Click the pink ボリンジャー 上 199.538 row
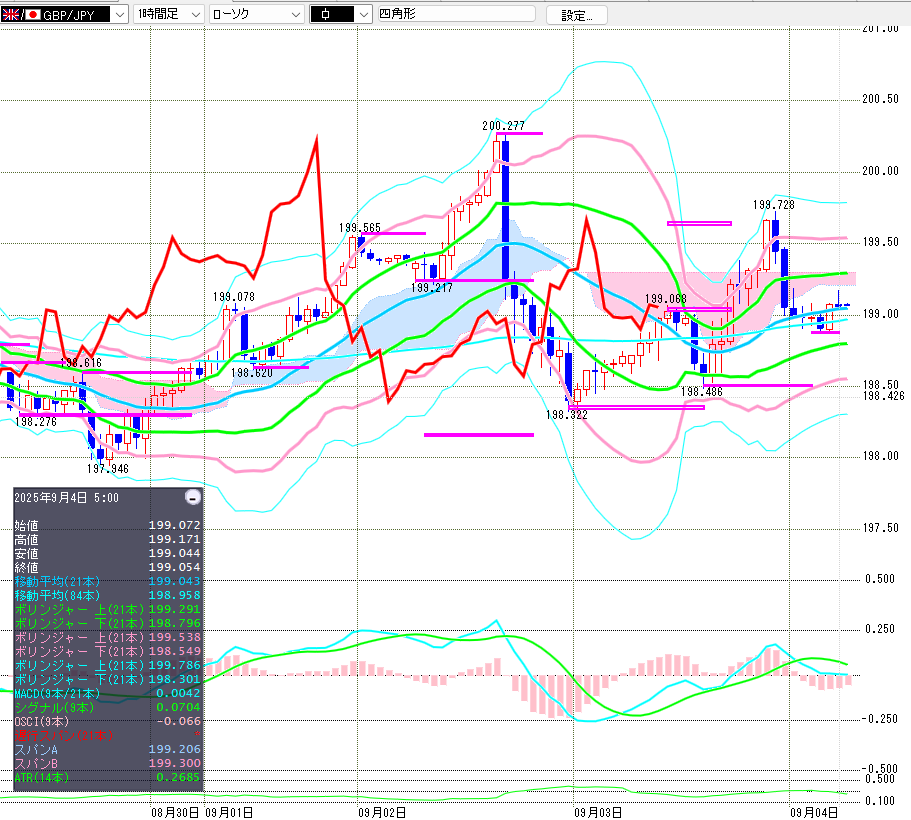This screenshot has width=911, height=820. tap(107, 637)
